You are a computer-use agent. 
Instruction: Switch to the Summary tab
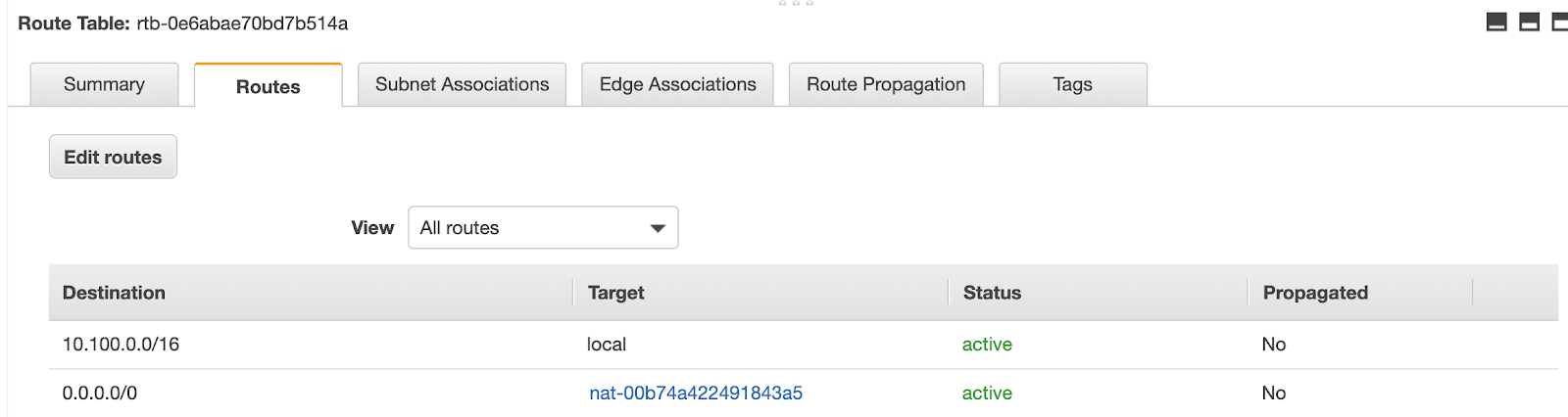coord(104,85)
